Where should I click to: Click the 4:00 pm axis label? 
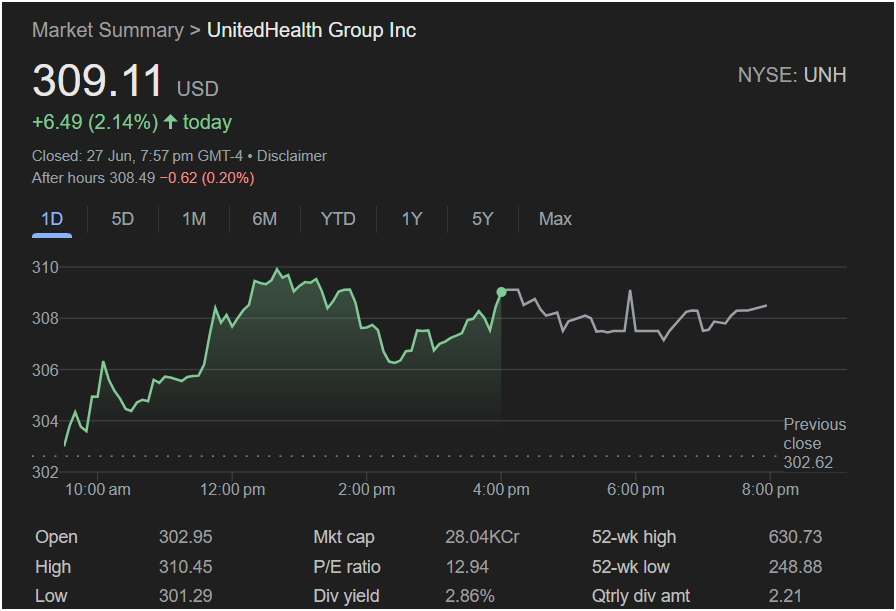[x=501, y=490]
